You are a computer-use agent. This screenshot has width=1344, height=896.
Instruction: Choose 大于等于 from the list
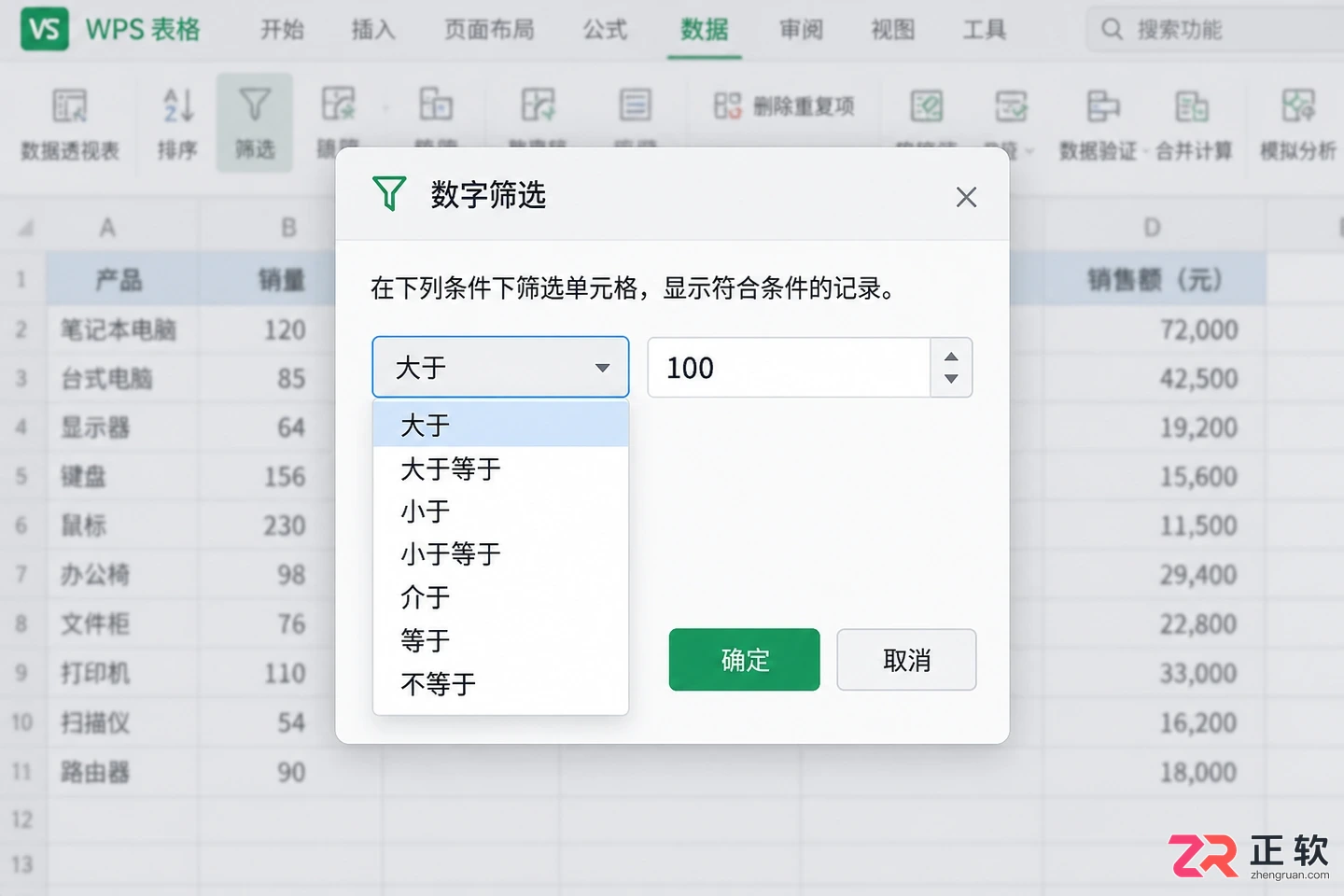(x=500, y=469)
